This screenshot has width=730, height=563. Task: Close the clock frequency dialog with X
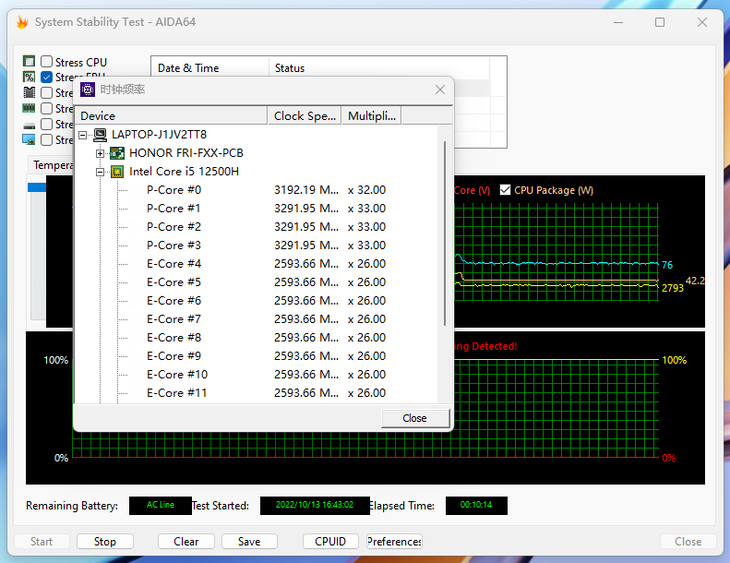coord(440,89)
